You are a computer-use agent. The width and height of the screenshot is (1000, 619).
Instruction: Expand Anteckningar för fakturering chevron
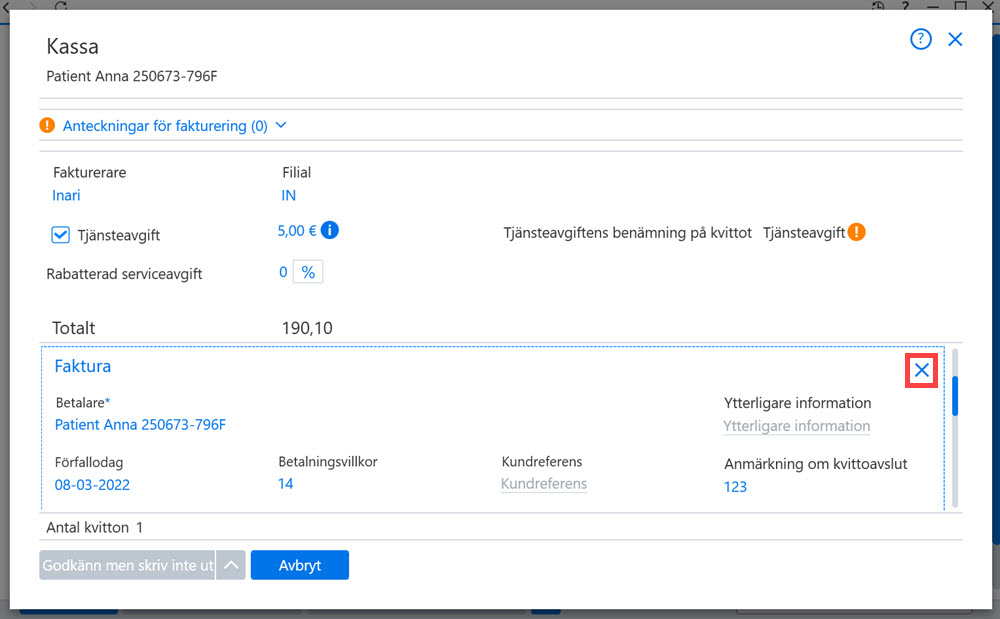[281, 125]
